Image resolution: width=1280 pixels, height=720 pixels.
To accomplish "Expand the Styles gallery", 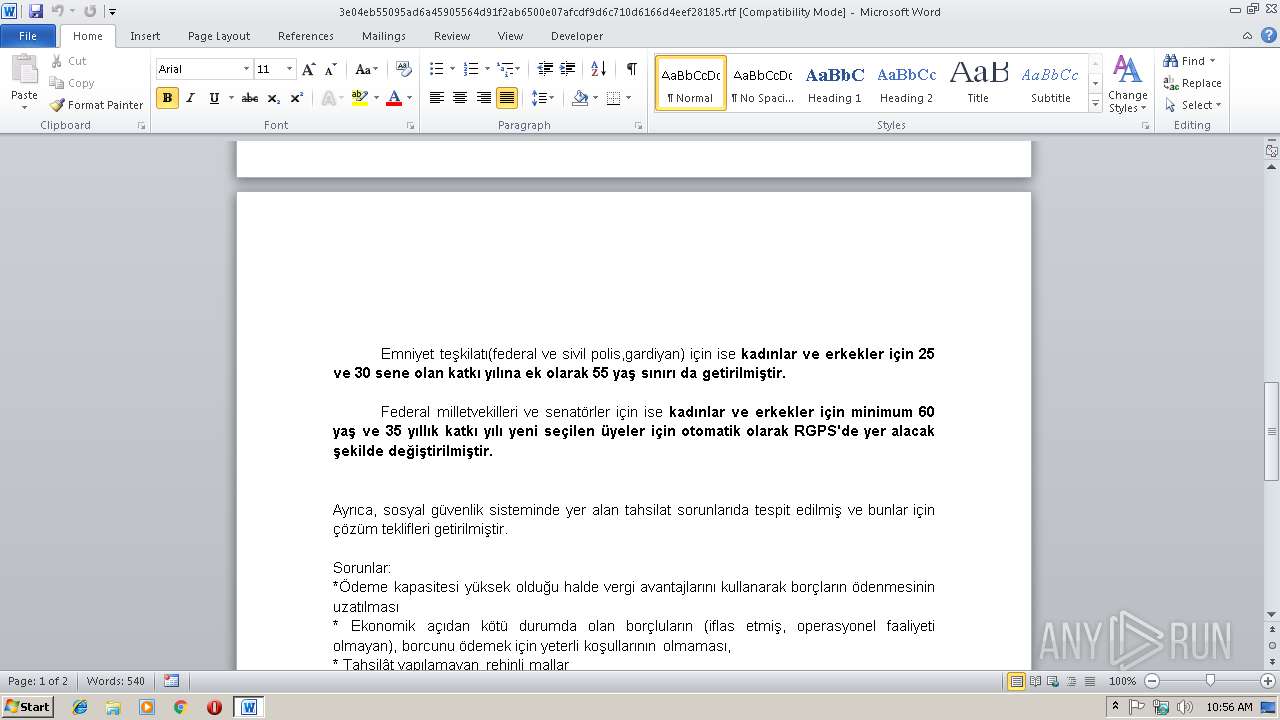I will coord(1095,104).
